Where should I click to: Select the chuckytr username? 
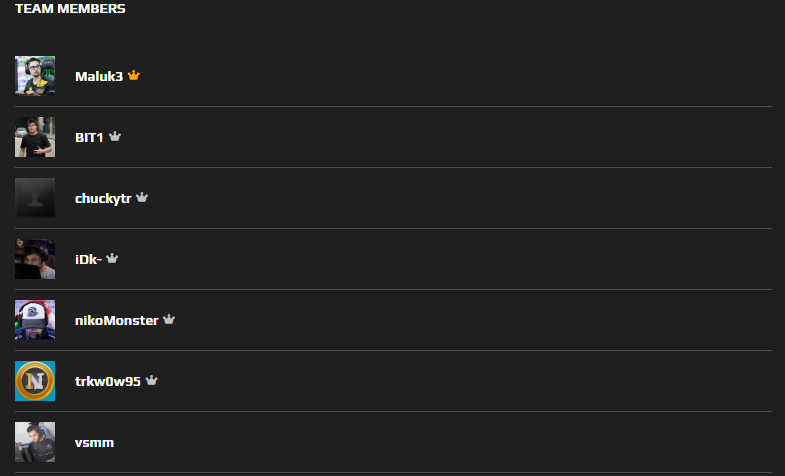pyautogui.click(x=103, y=199)
